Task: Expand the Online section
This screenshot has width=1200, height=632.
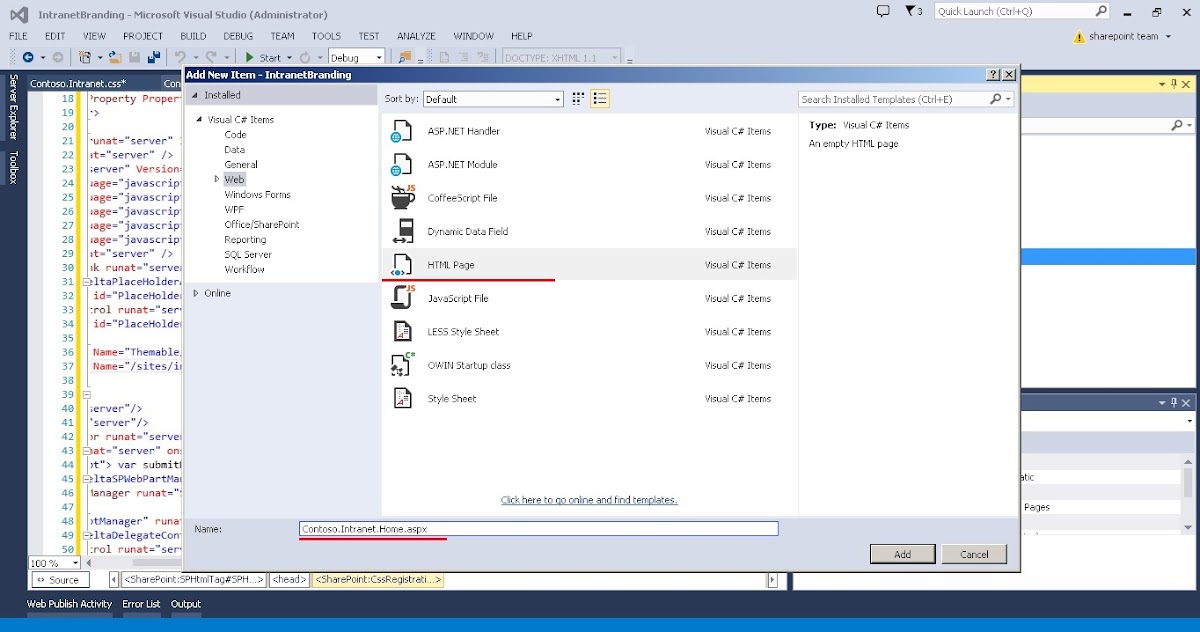Action: [x=196, y=293]
